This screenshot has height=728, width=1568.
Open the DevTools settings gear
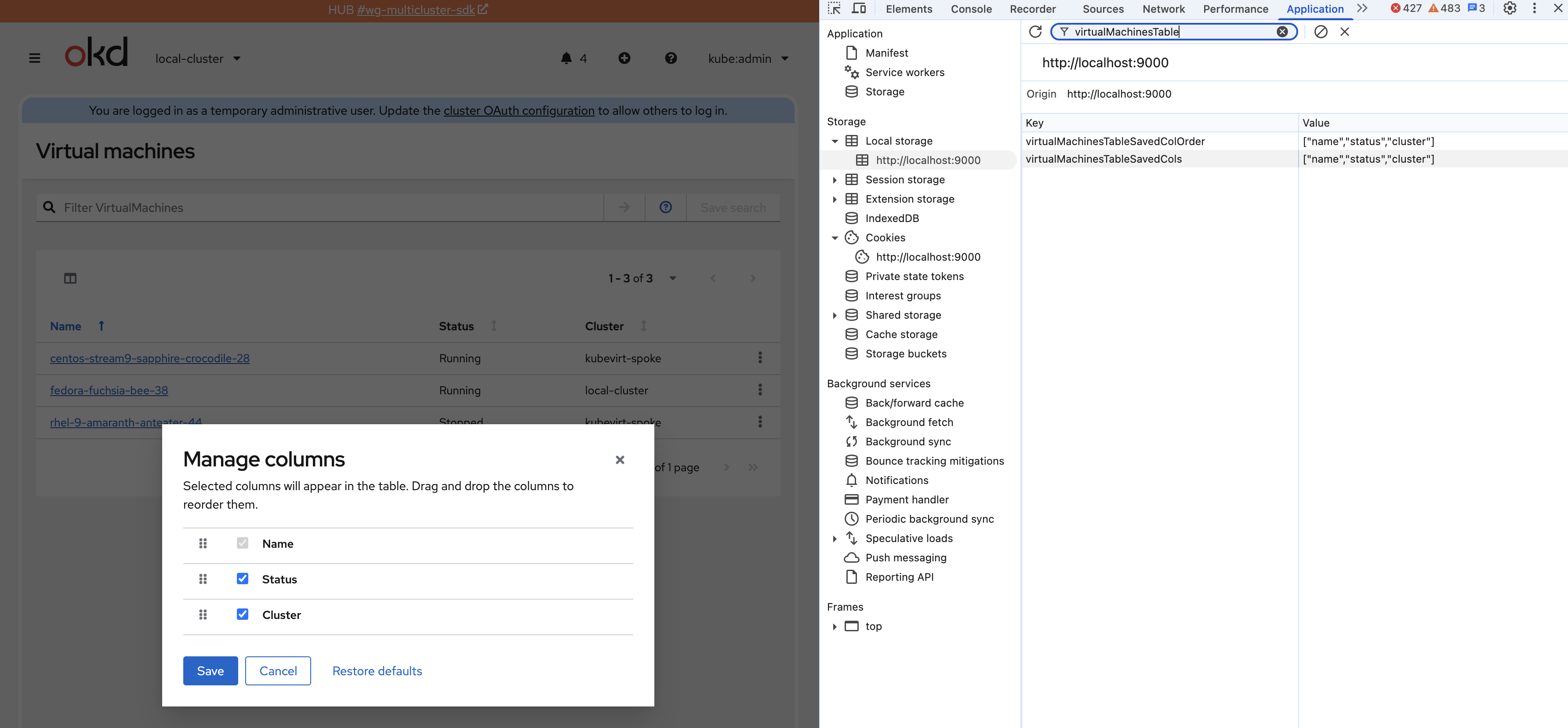(x=1510, y=8)
